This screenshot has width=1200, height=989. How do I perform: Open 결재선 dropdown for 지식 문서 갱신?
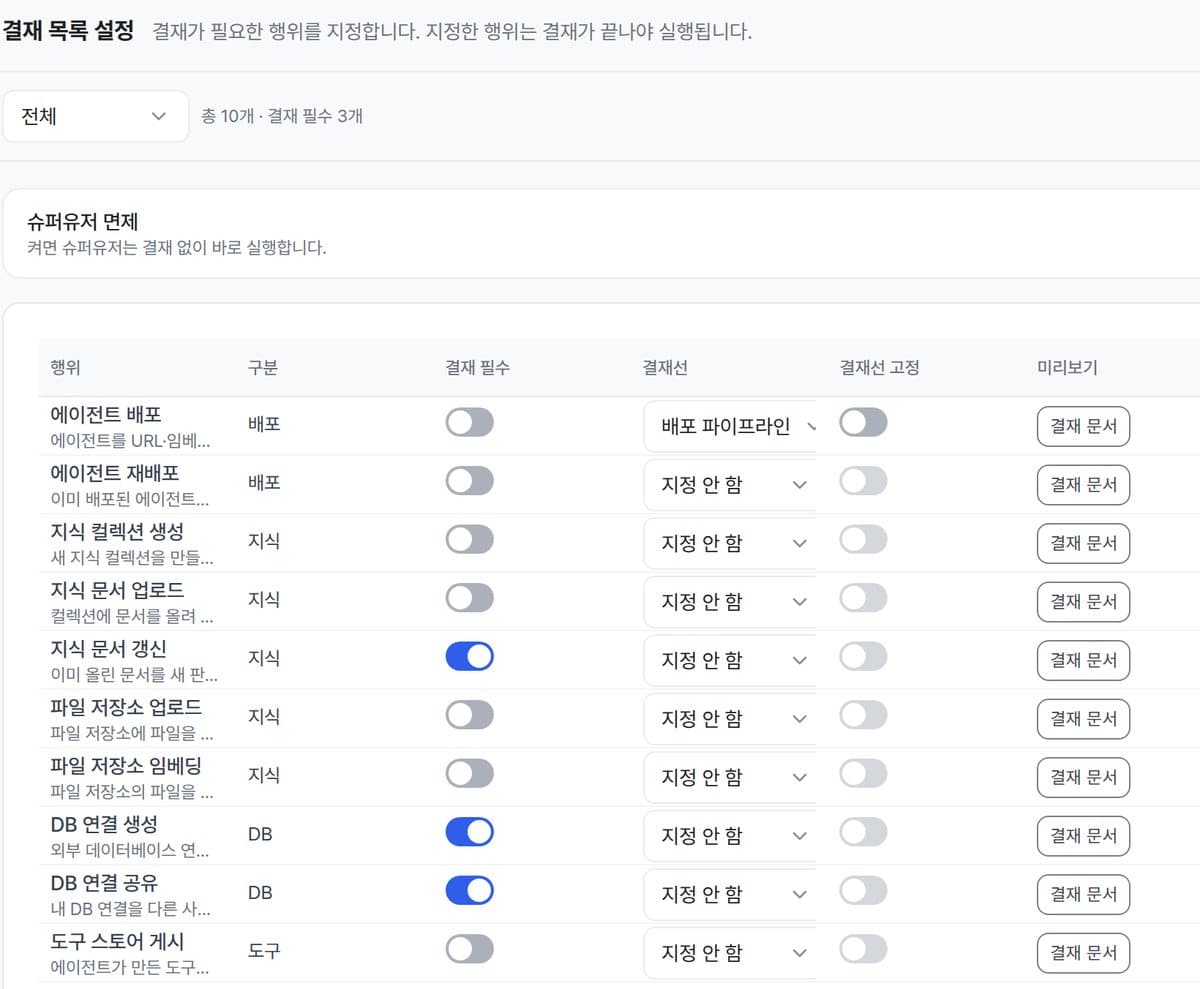(731, 660)
